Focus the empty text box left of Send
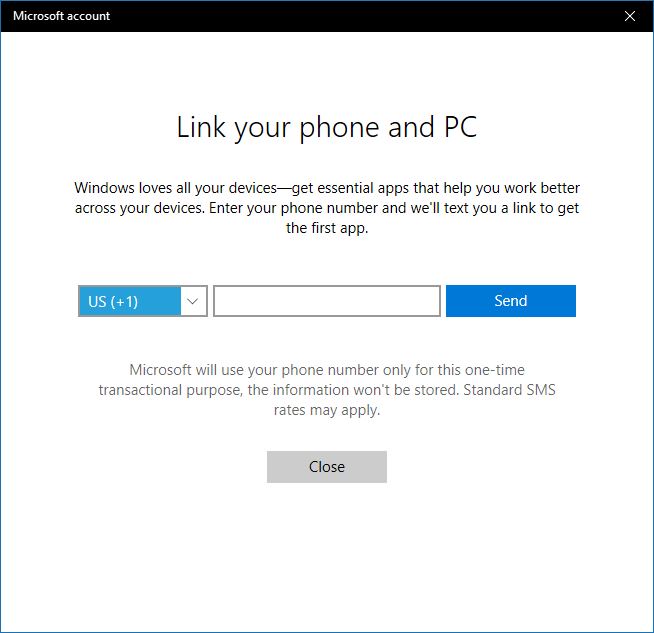654x633 pixels. pos(326,301)
